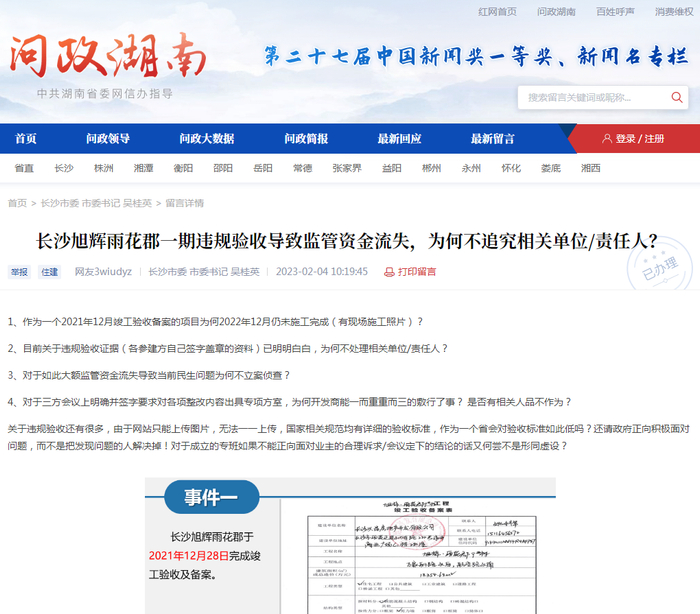
Task: Click the 问政湖南 calligraphy logo
Action: point(108,55)
